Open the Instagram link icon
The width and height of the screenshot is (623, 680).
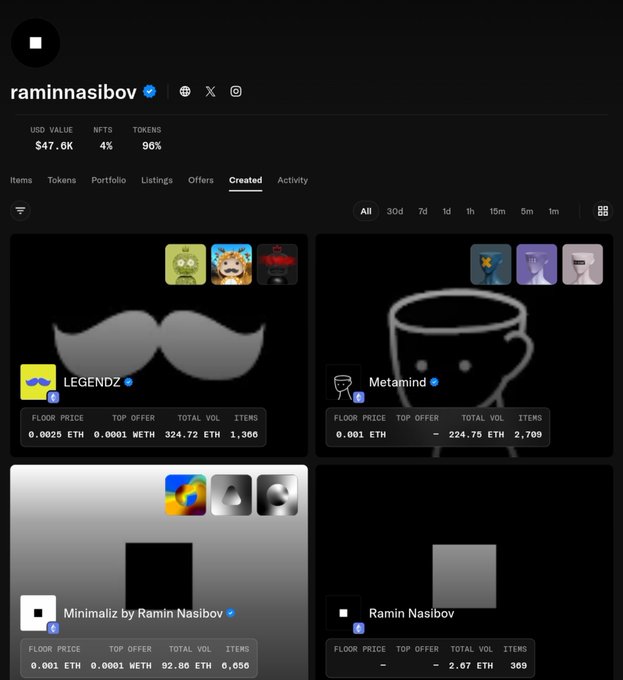[236, 91]
